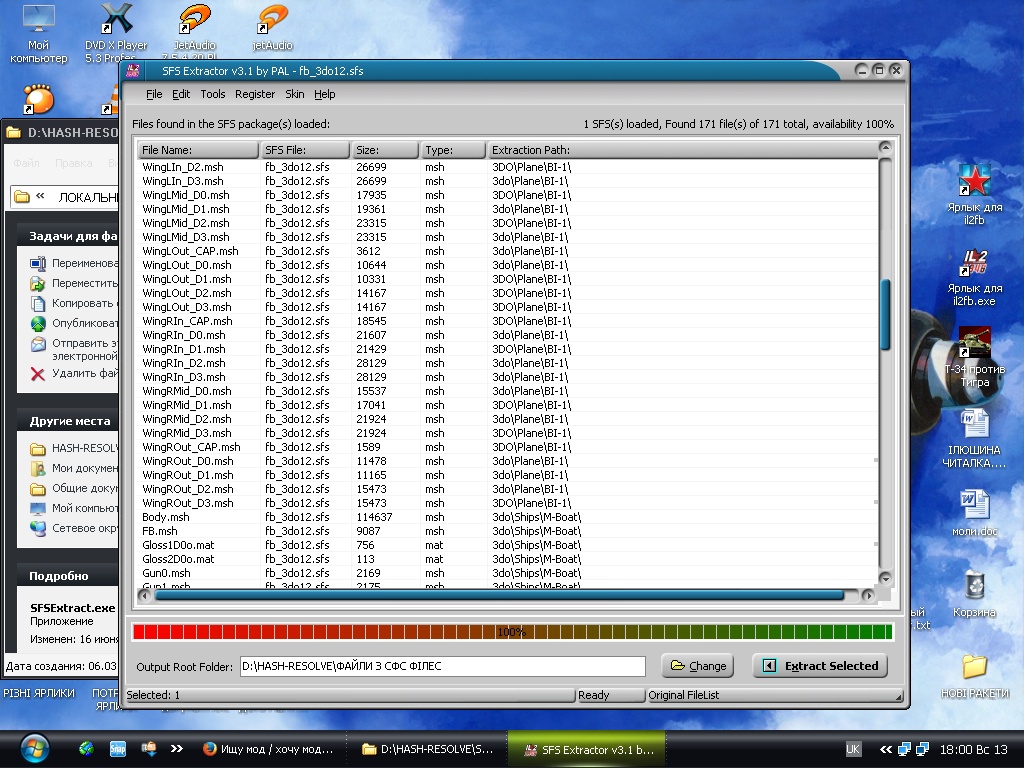Expand the quick launch chevron on the taskbar
The height and width of the screenshot is (768, 1024).
coord(177,749)
